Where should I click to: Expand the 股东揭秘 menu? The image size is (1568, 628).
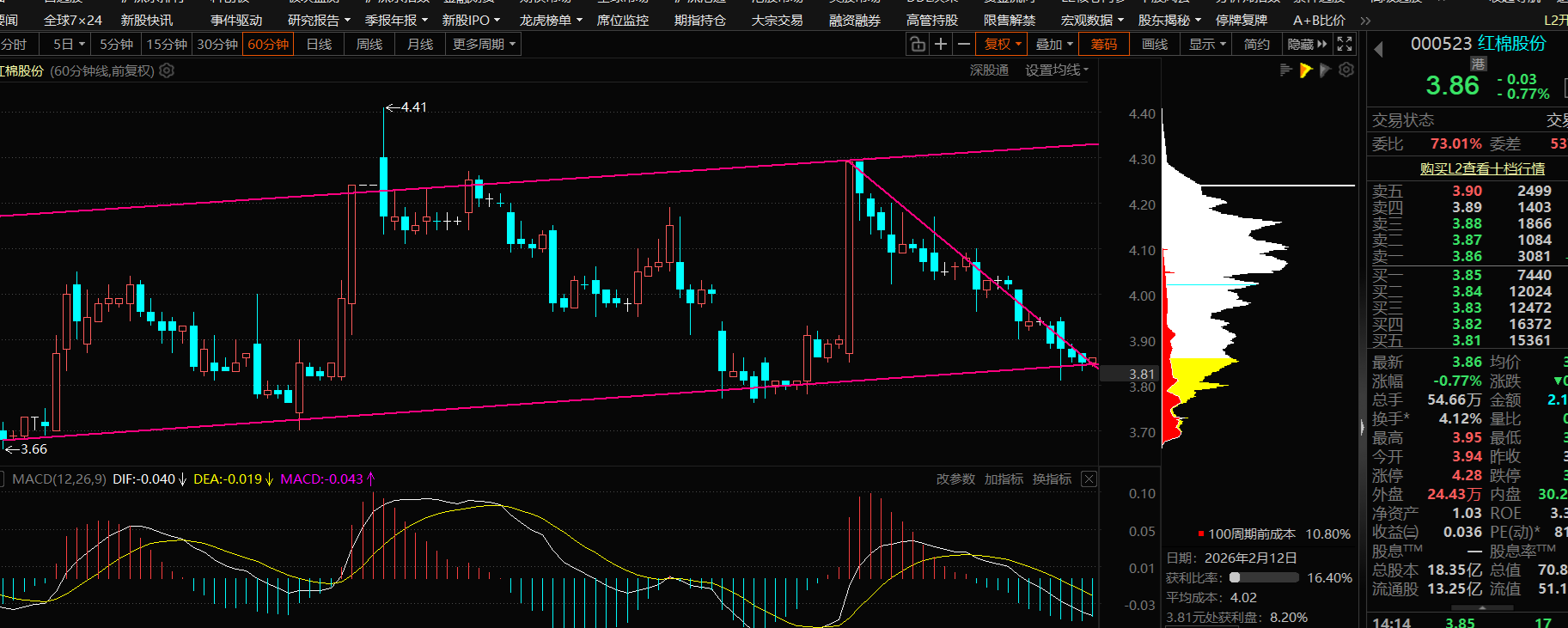1169,20
